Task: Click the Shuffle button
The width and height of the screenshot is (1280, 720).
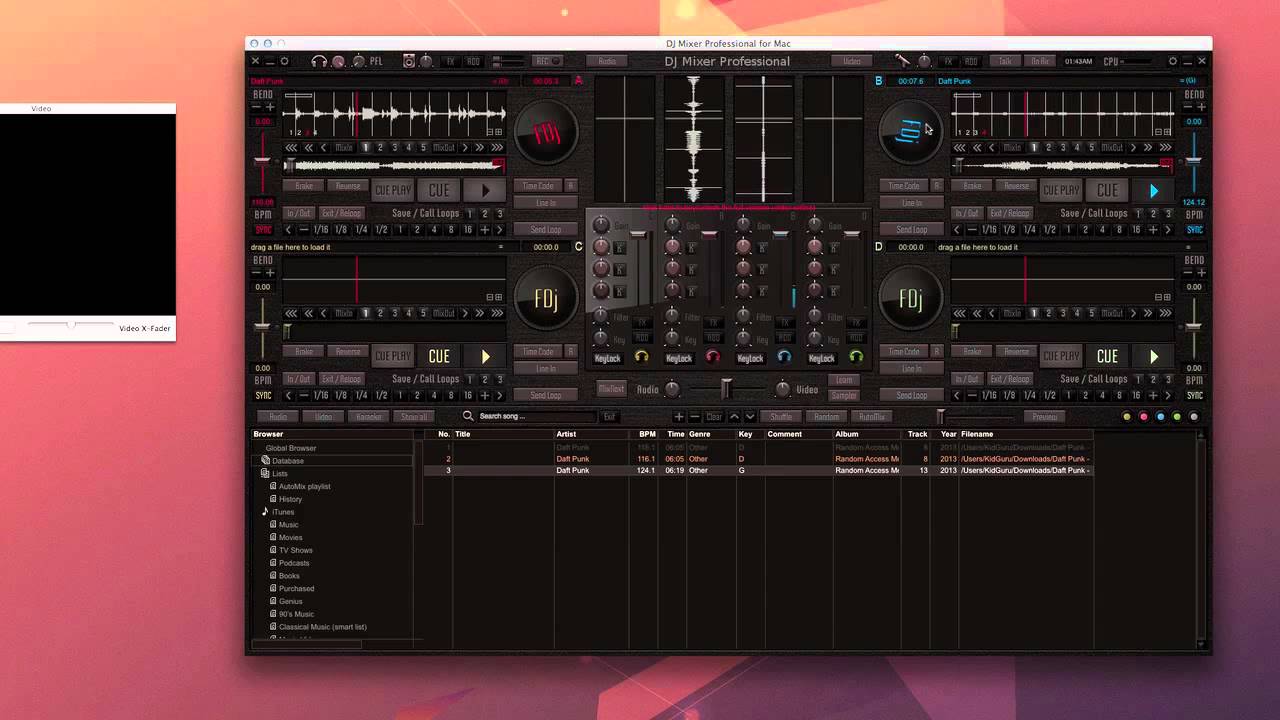Action: [781, 417]
